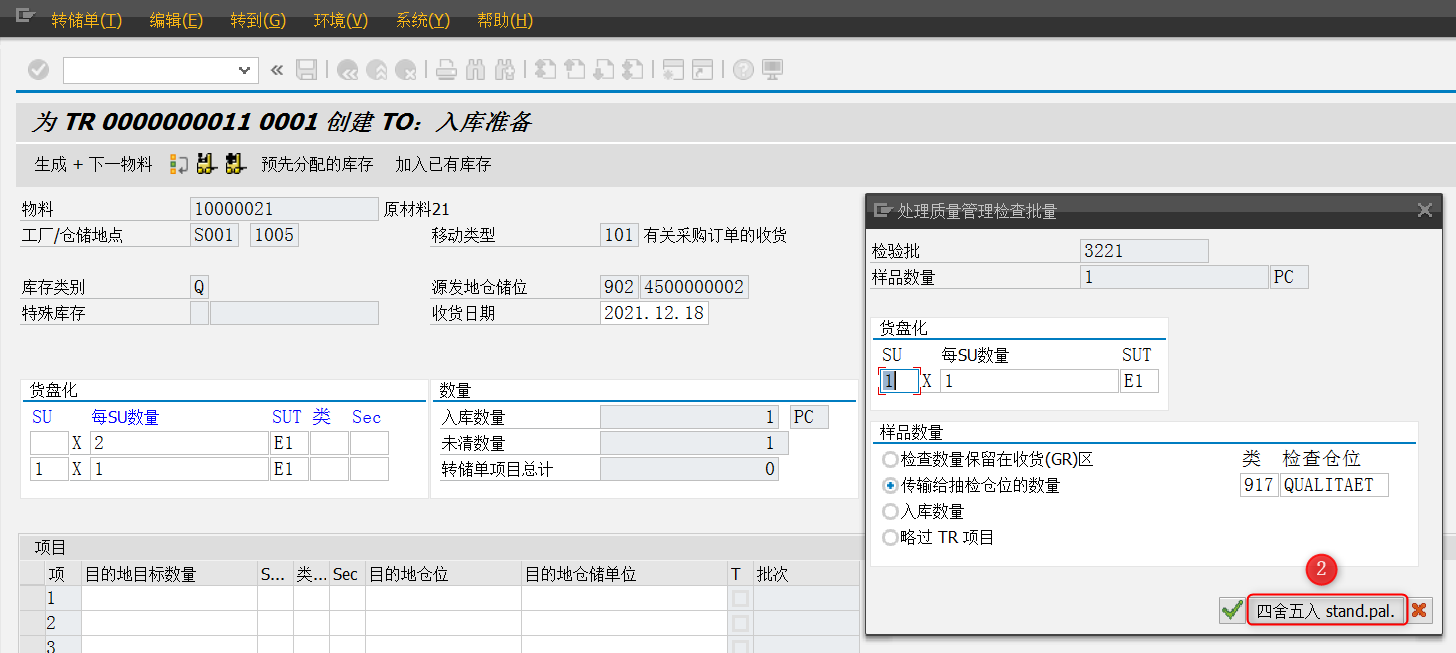Open the 转到(G) menu
This screenshot has height=653, width=1456.
coord(258,19)
